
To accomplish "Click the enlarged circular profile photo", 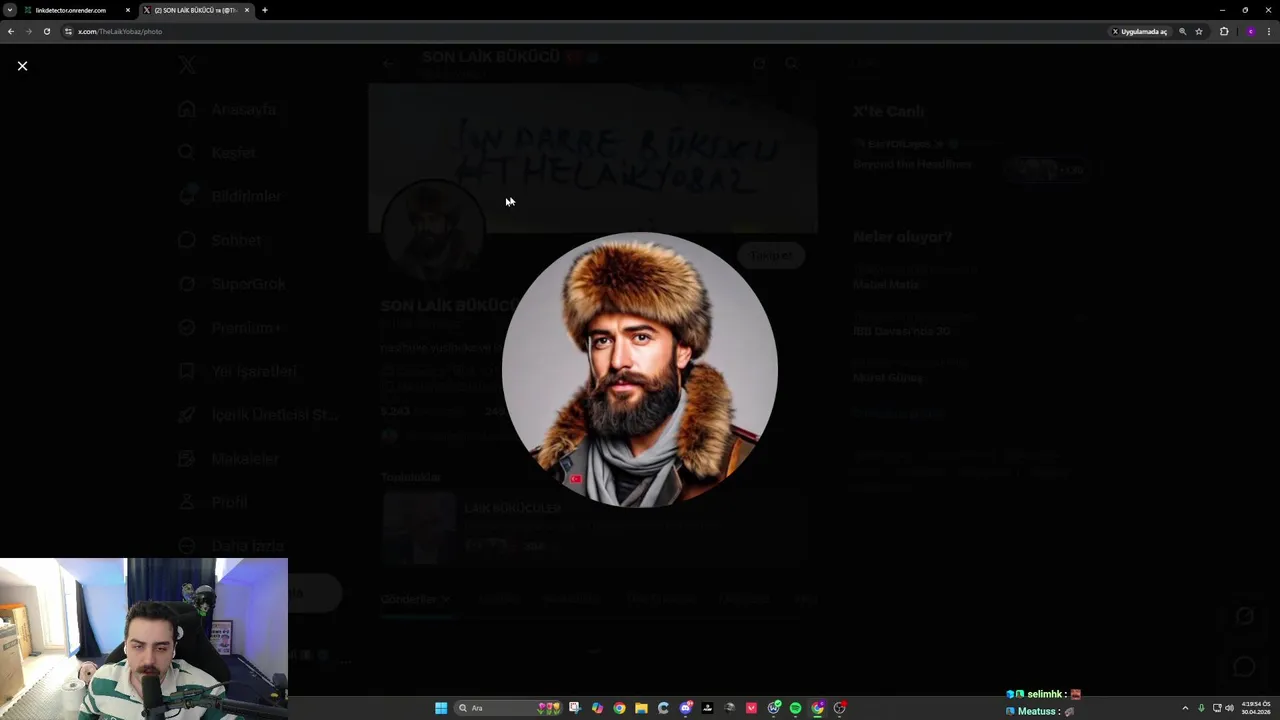I will 640,370.
